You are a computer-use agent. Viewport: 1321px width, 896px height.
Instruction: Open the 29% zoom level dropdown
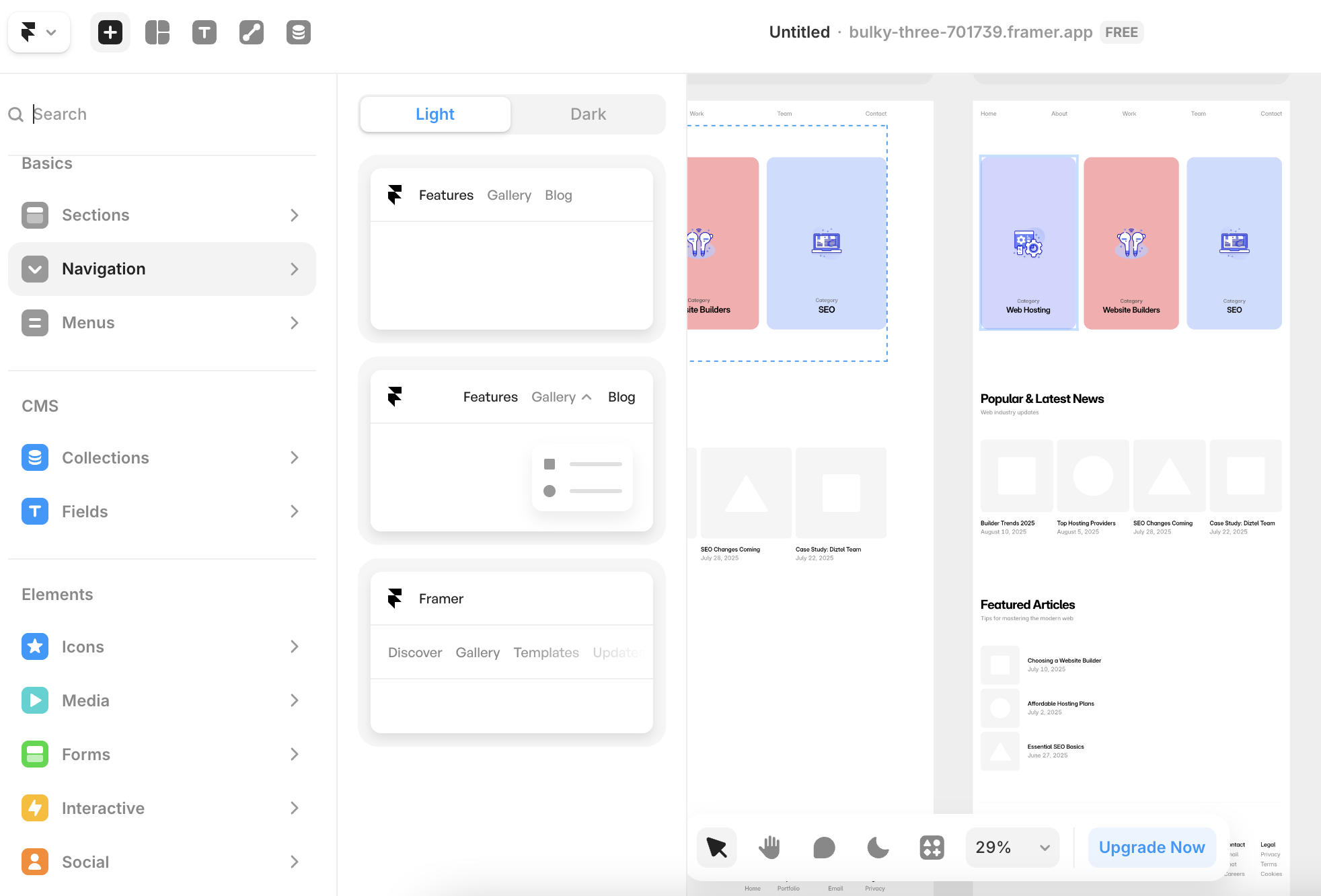click(x=1012, y=848)
